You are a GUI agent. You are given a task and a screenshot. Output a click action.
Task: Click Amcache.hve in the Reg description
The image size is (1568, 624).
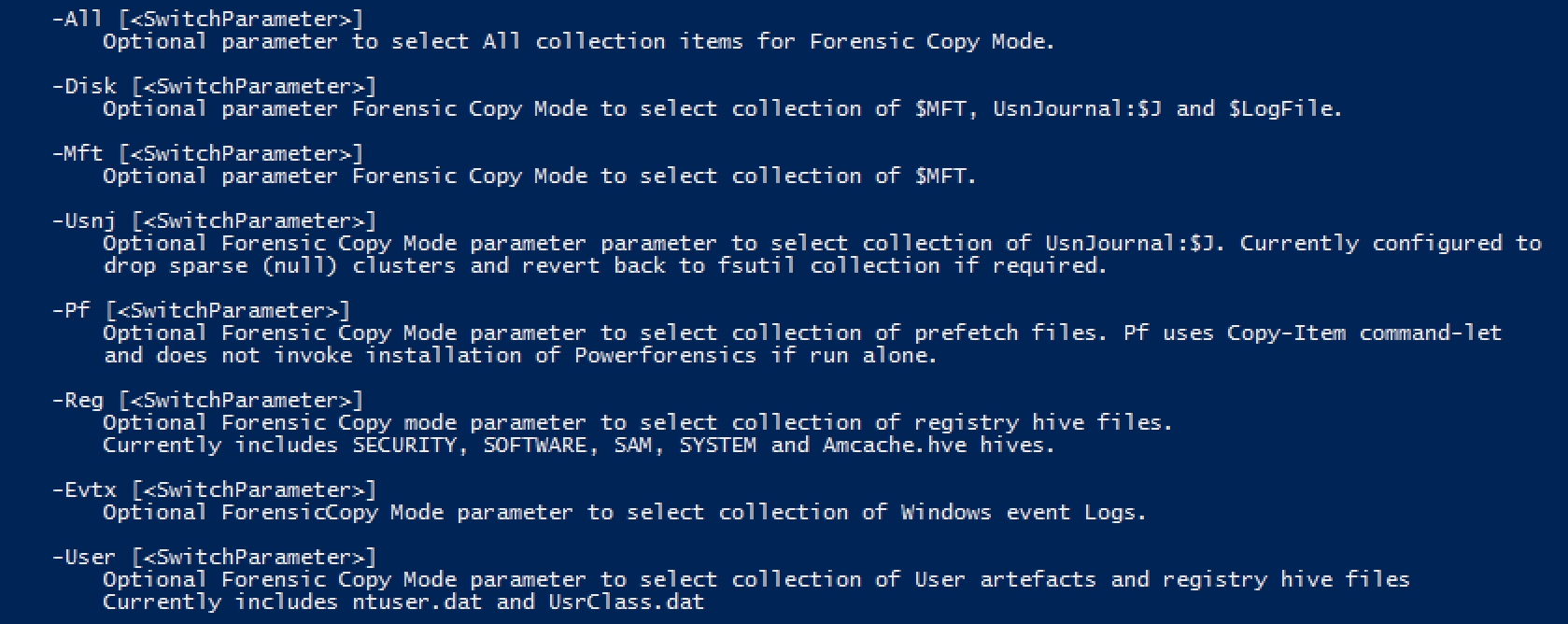point(895,445)
